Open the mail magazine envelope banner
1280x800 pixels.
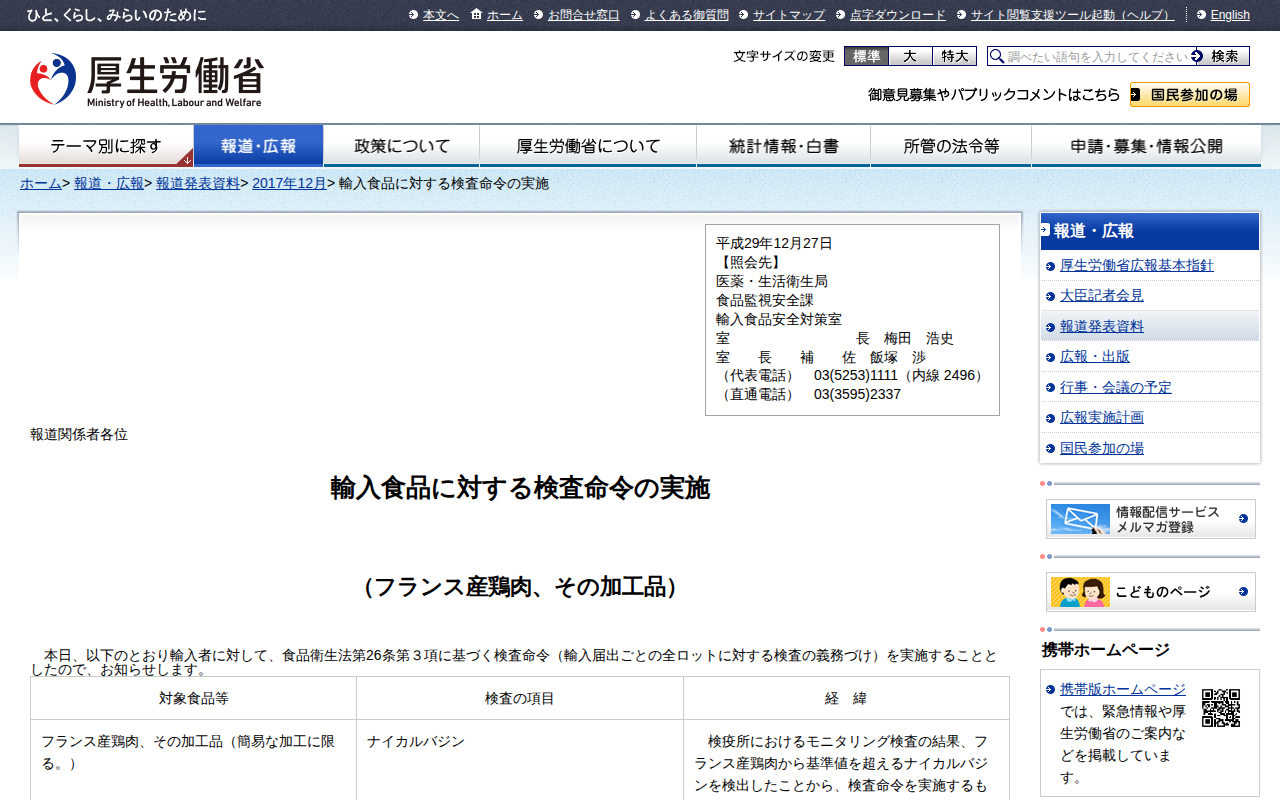[x=1150, y=519]
